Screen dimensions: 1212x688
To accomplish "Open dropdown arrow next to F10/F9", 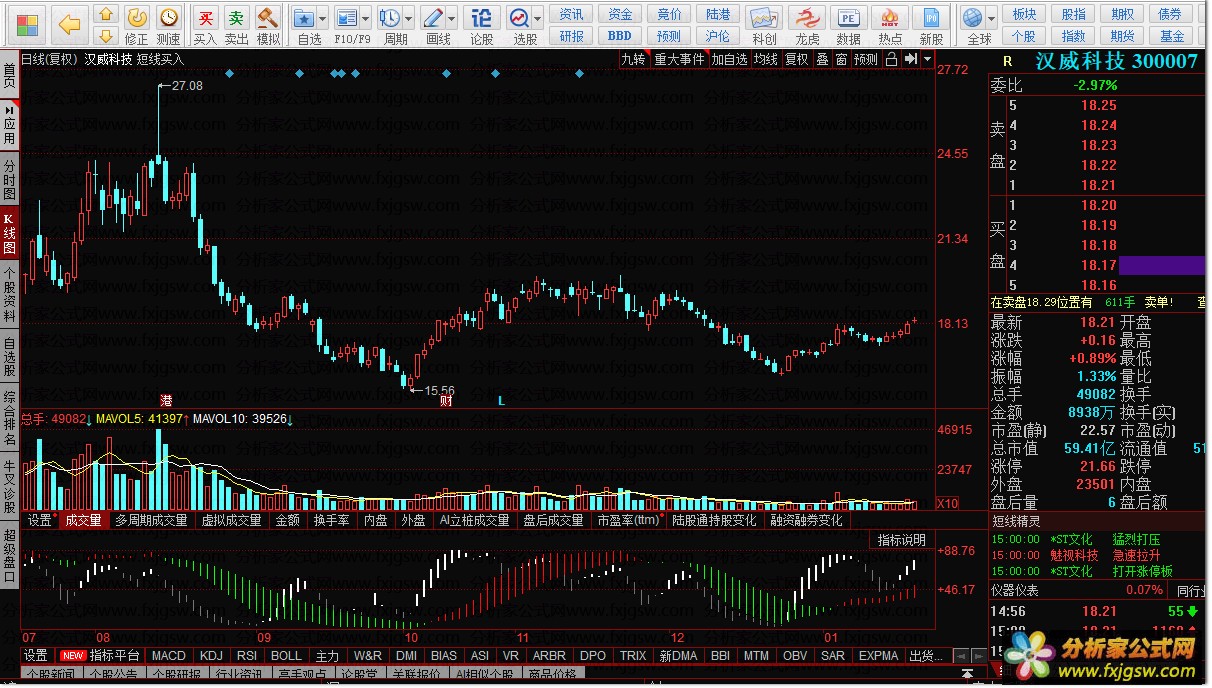I will (365, 18).
